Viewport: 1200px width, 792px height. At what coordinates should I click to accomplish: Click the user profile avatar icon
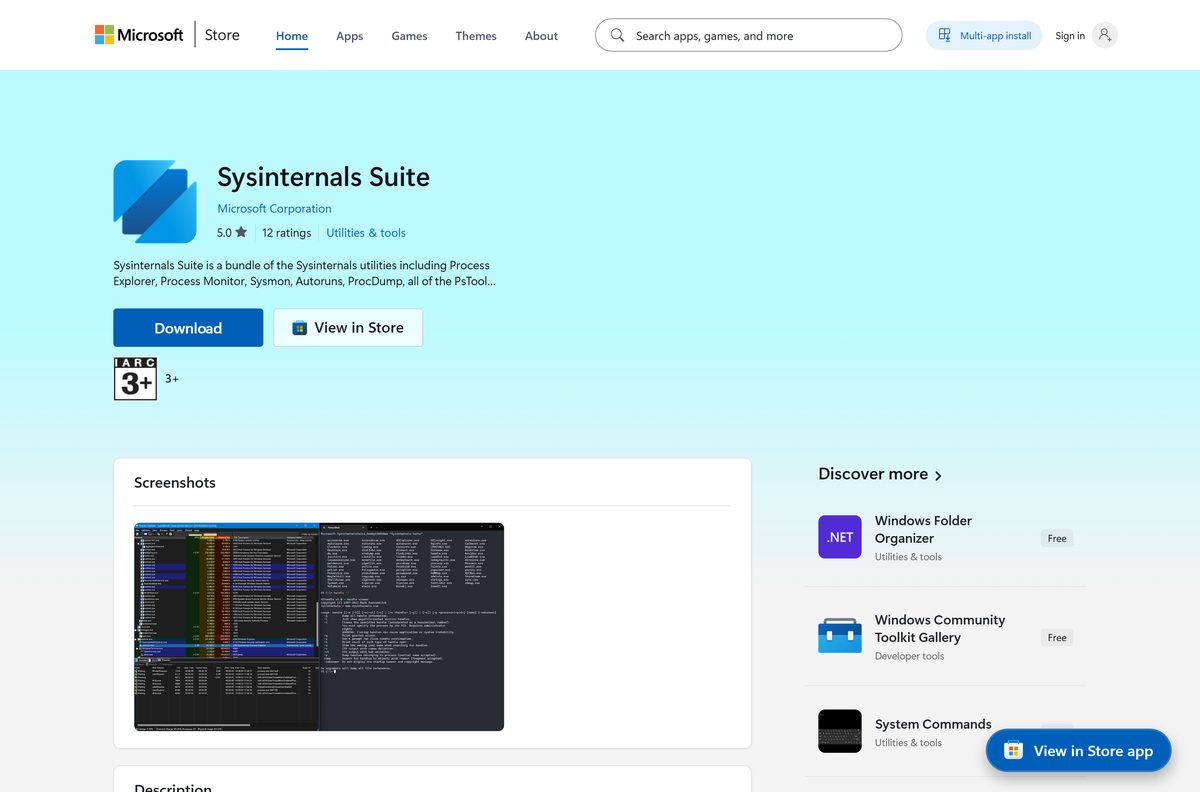pyautogui.click(x=1104, y=35)
